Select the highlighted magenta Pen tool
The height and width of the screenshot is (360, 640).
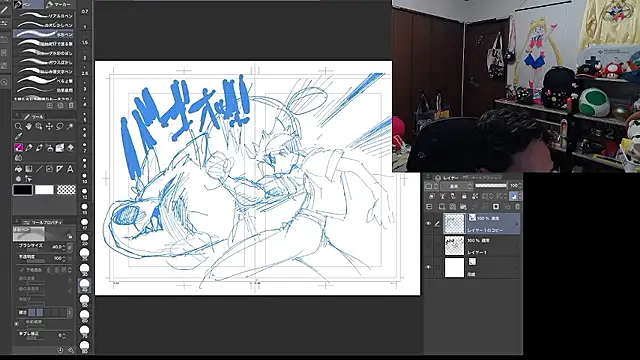18,147
